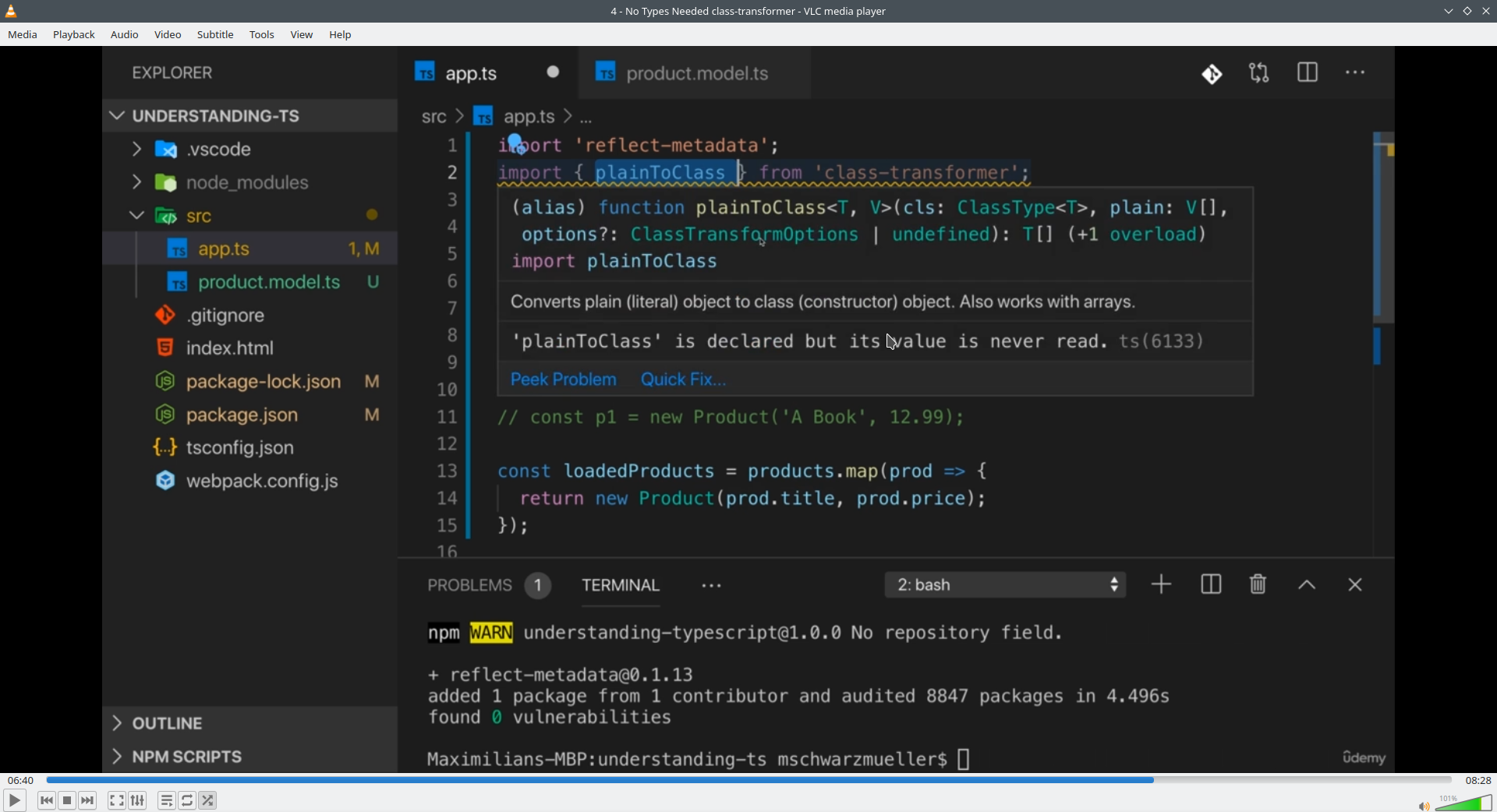
Task: Jump to previous media in VLC
Action: click(47, 800)
